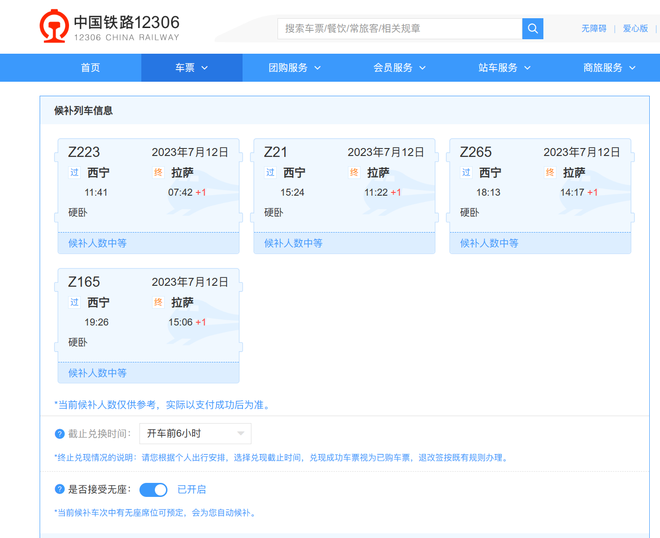Image resolution: width=660 pixels, height=538 pixels.
Task: Go to the 首页 tab
Action: [90, 68]
